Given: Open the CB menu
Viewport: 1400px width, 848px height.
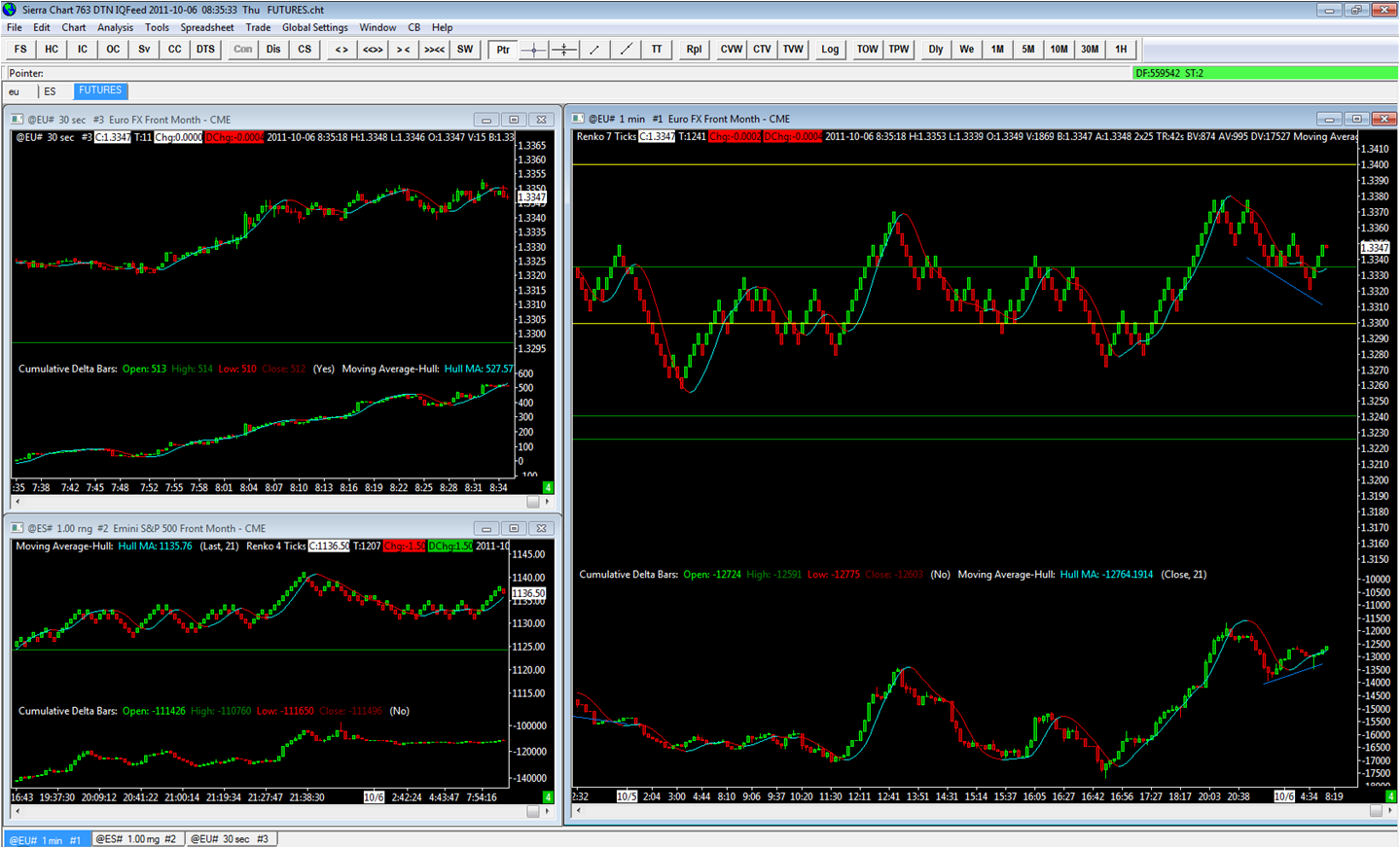Looking at the screenshot, I should (x=414, y=27).
